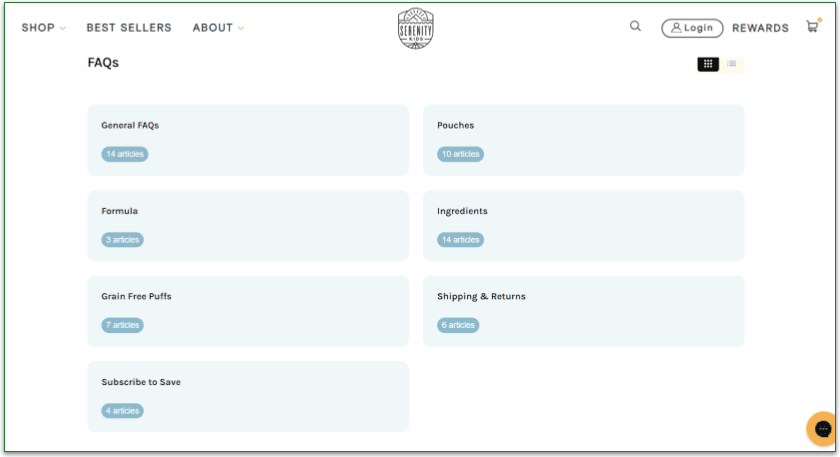Viewport: 840px width, 457px height.
Task: Switch to grid view layout
Action: pos(708,64)
